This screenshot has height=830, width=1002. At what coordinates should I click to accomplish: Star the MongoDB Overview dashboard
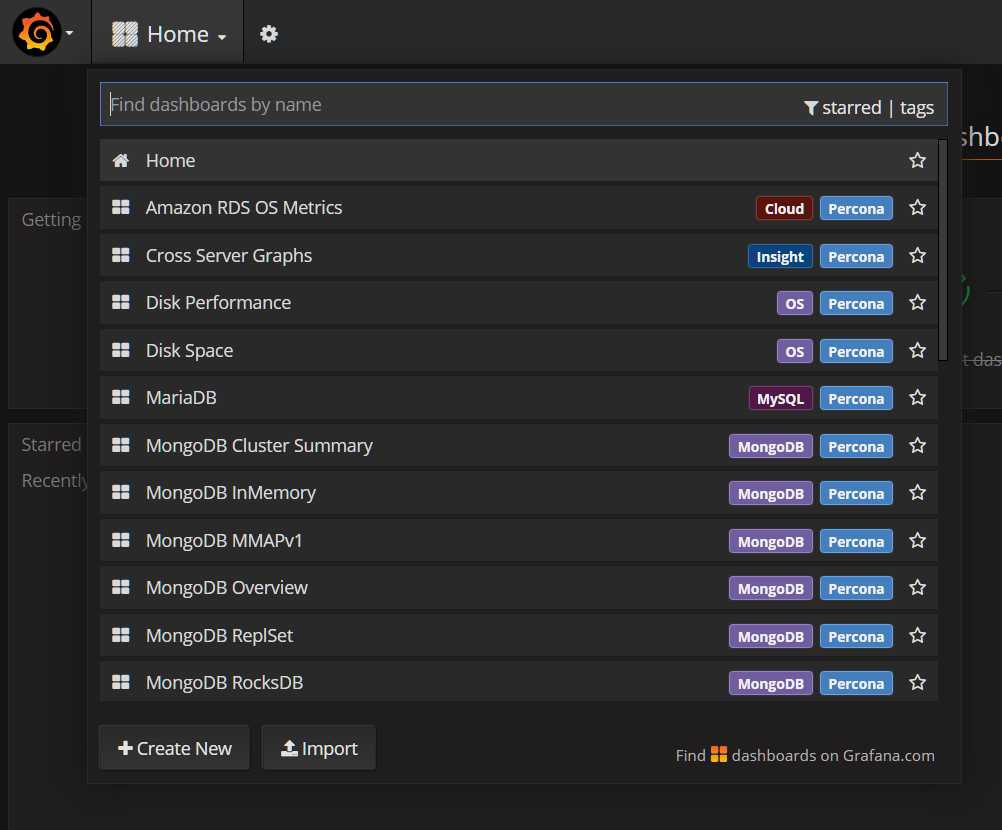918,587
